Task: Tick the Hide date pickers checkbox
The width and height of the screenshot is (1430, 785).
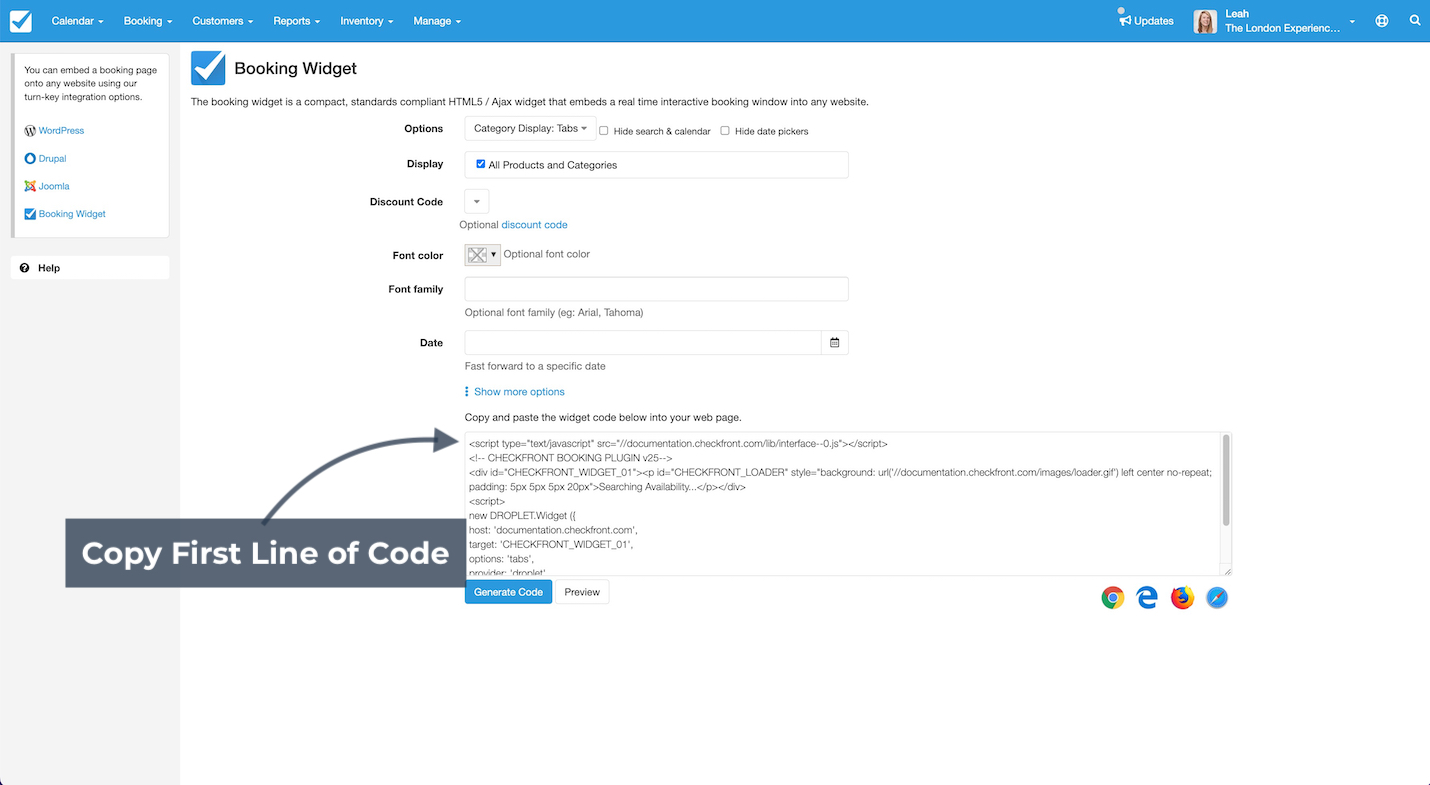Action: tap(725, 131)
